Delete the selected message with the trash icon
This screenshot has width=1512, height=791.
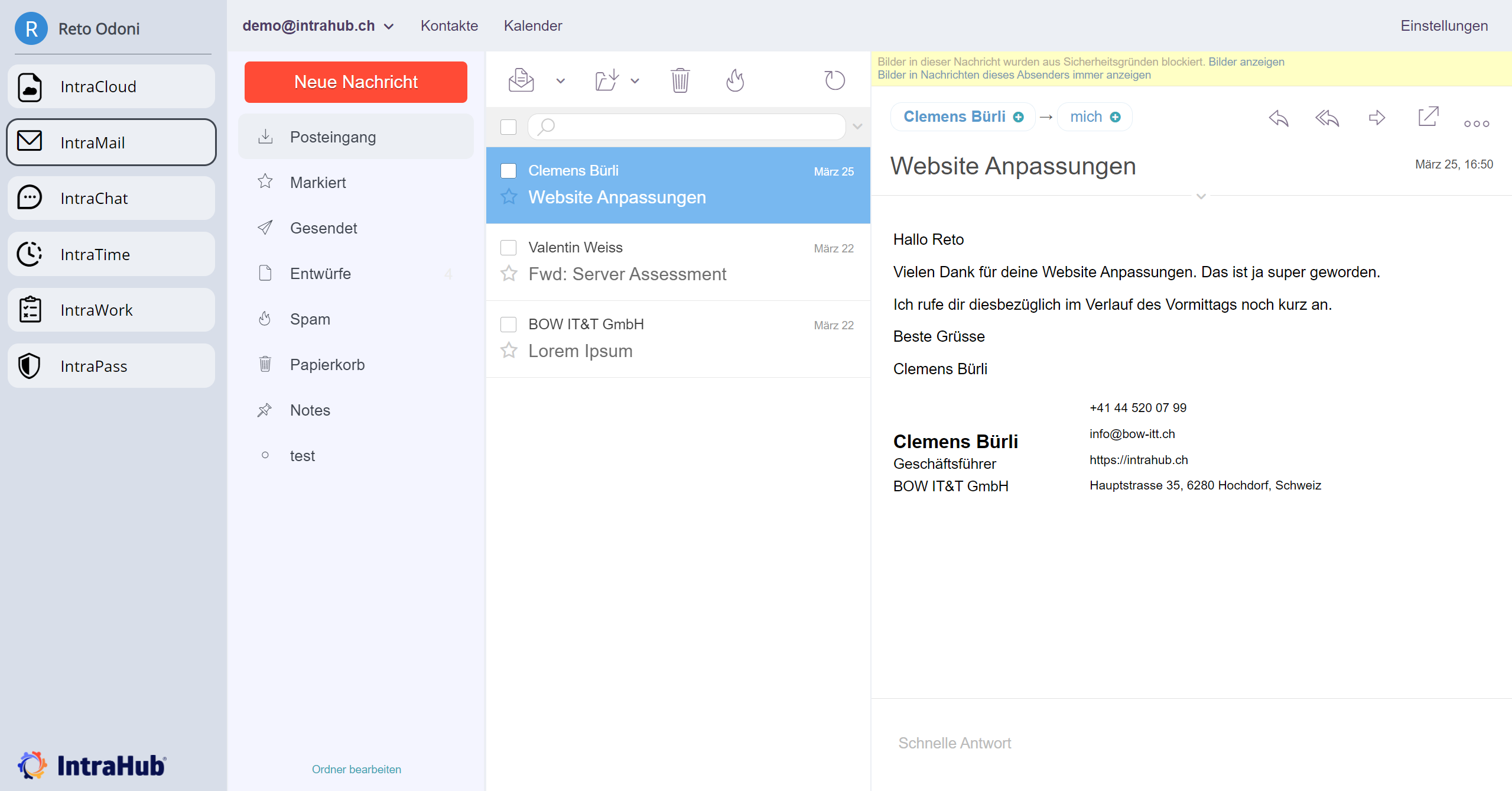tap(680, 80)
